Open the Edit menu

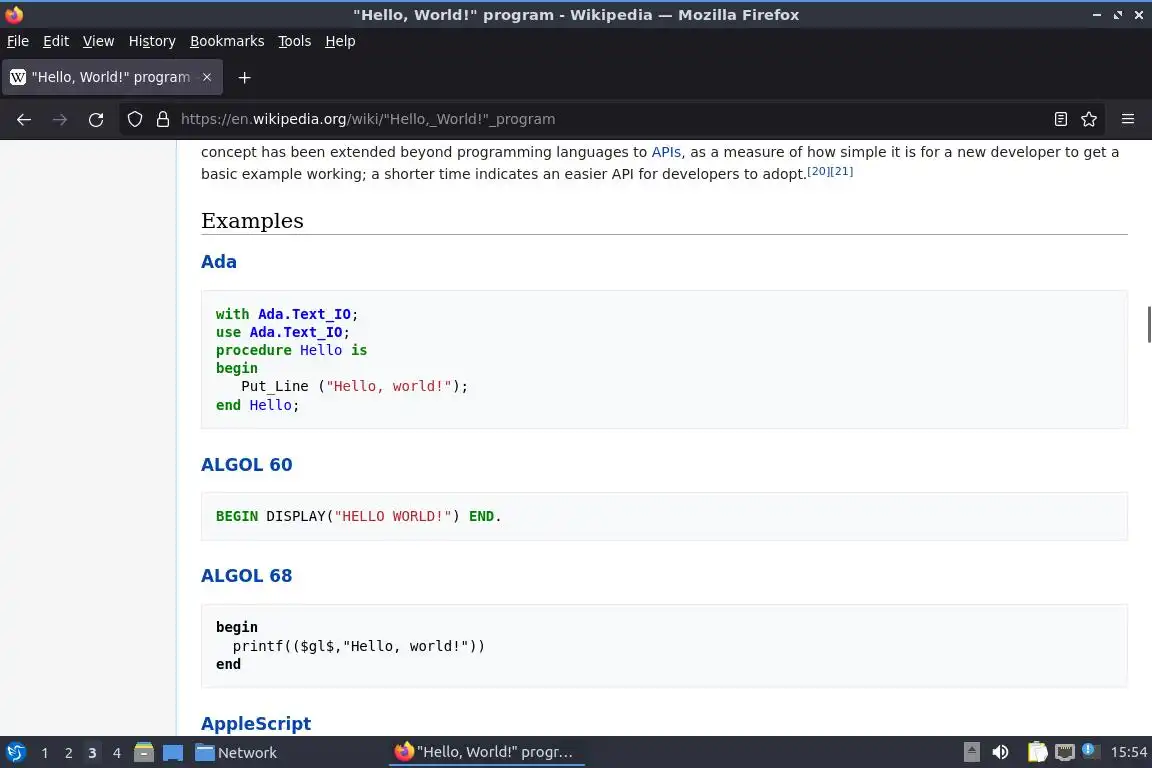tap(56, 41)
